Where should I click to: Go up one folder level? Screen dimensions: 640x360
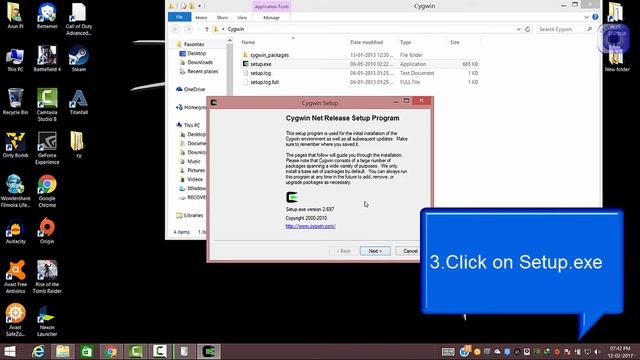coord(207,29)
